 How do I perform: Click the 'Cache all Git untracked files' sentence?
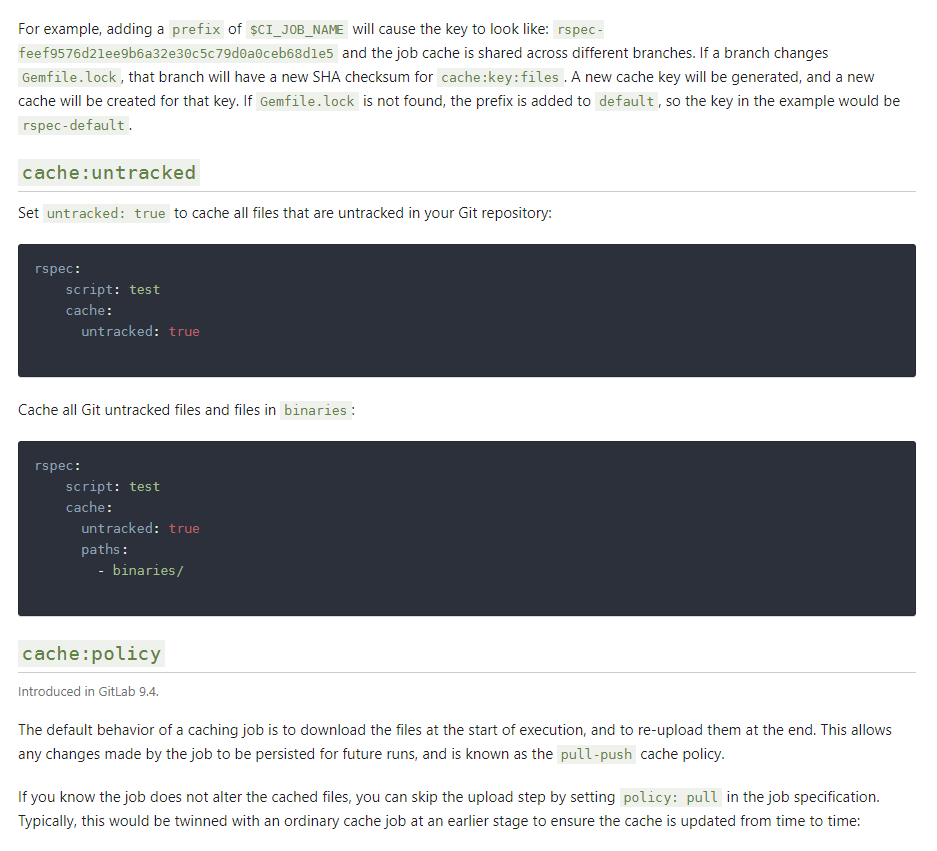(x=186, y=410)
